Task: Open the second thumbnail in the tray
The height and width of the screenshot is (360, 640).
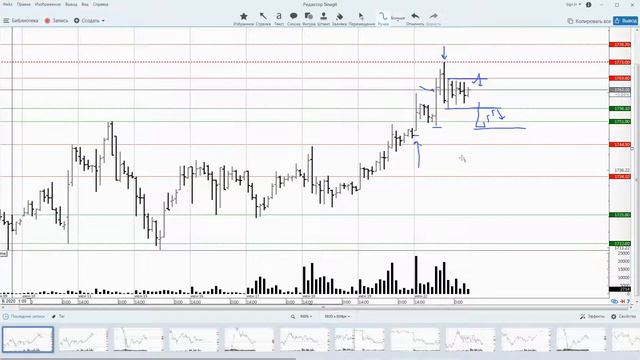Action: [83, 340]
